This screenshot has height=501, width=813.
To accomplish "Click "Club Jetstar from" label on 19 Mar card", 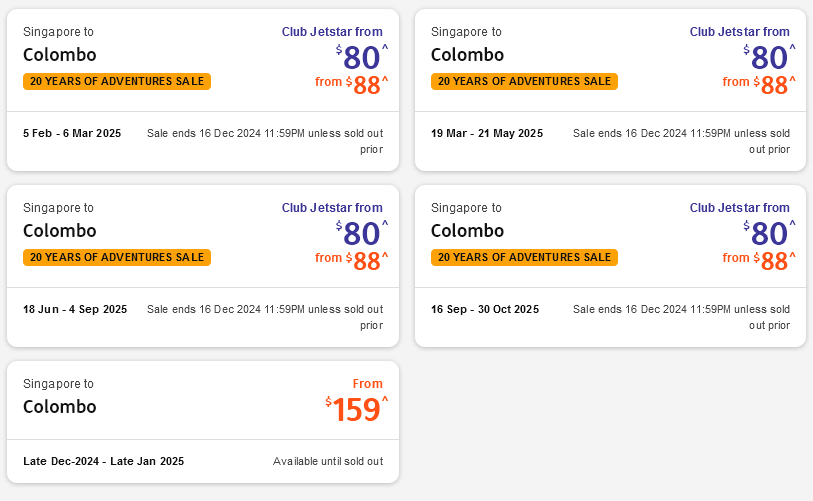I will coord(739,32).
